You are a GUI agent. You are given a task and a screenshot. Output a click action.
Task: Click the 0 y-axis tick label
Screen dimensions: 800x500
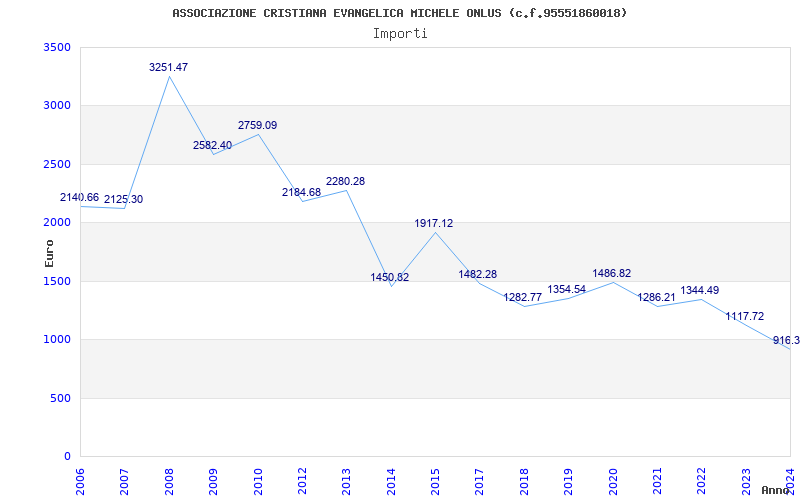[x=67, y=456]
